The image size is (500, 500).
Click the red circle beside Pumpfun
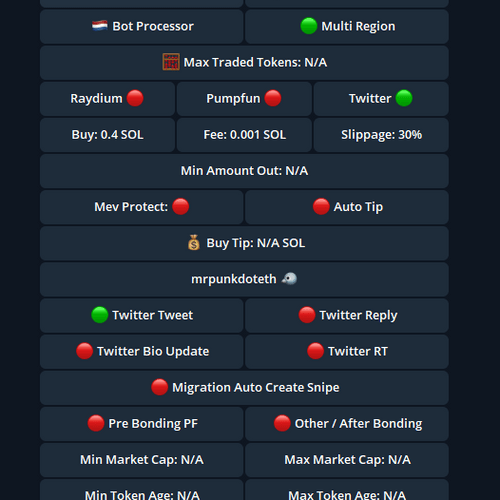pos(273,98)
